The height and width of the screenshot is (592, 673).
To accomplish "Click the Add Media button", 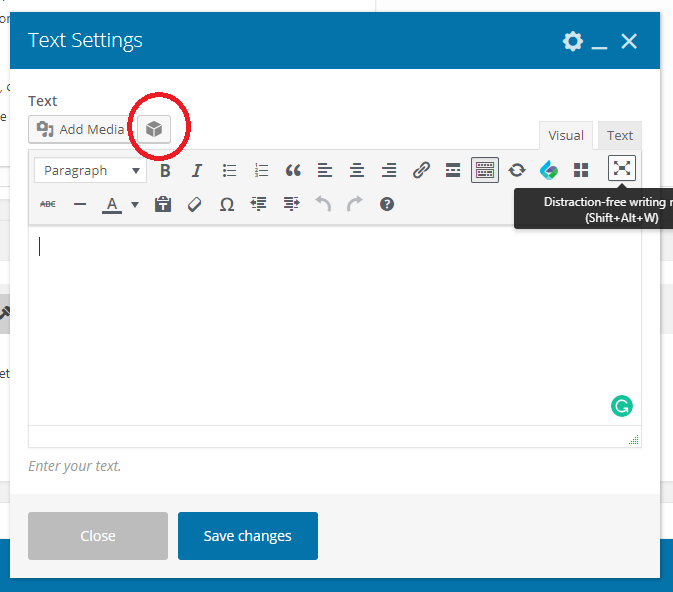I will coord(79,129).
